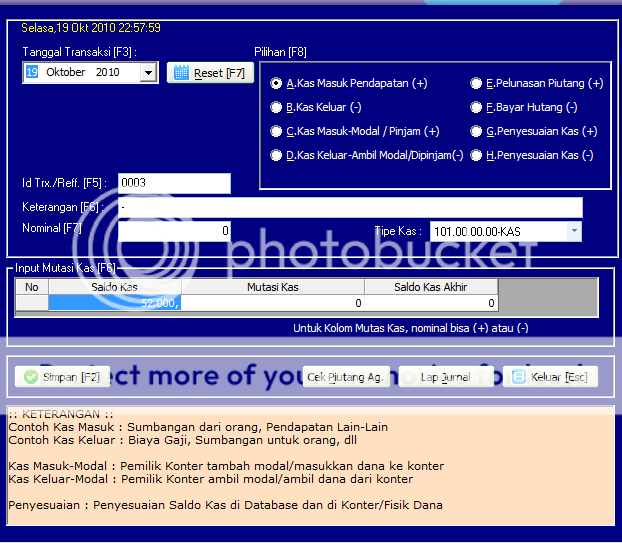Screen dimensions: 622x543
Task: Click the Kas Masuk-Modal explanation line
Action: (x=226, y=466)
